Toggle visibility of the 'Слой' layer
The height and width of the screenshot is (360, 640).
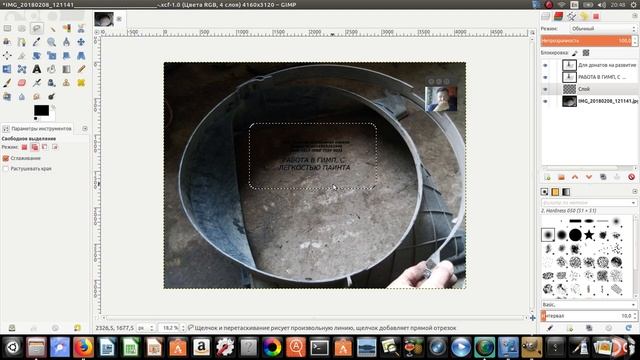coord(545,89)
